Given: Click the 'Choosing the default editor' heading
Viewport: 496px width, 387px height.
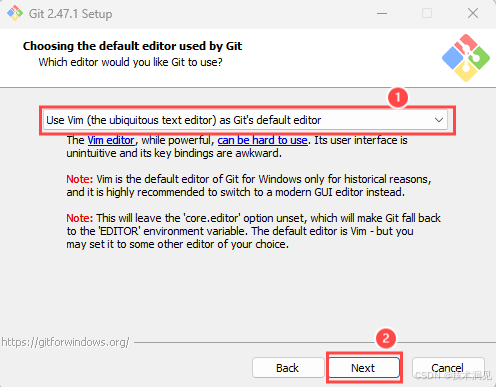Looking at the screenshot, I should pyautogui.click(x=132, y=46).
